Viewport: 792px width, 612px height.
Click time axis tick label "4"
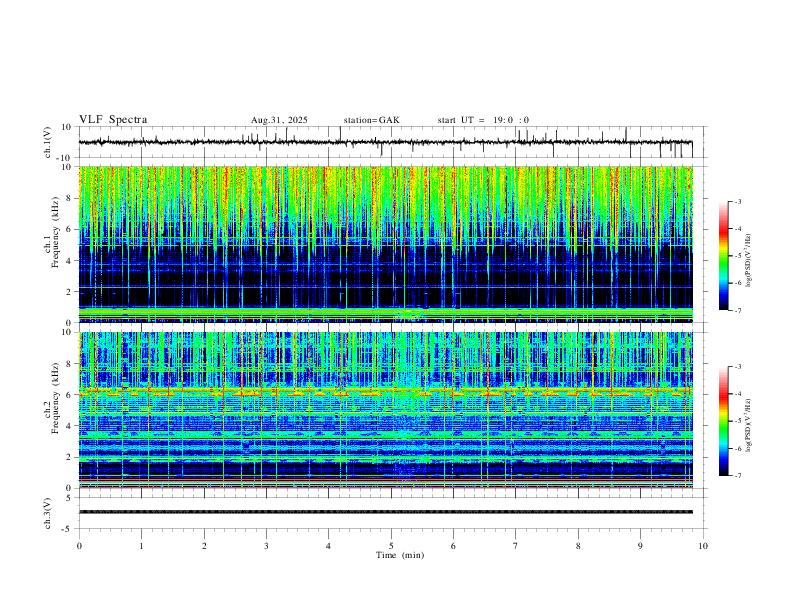[328, 546]
